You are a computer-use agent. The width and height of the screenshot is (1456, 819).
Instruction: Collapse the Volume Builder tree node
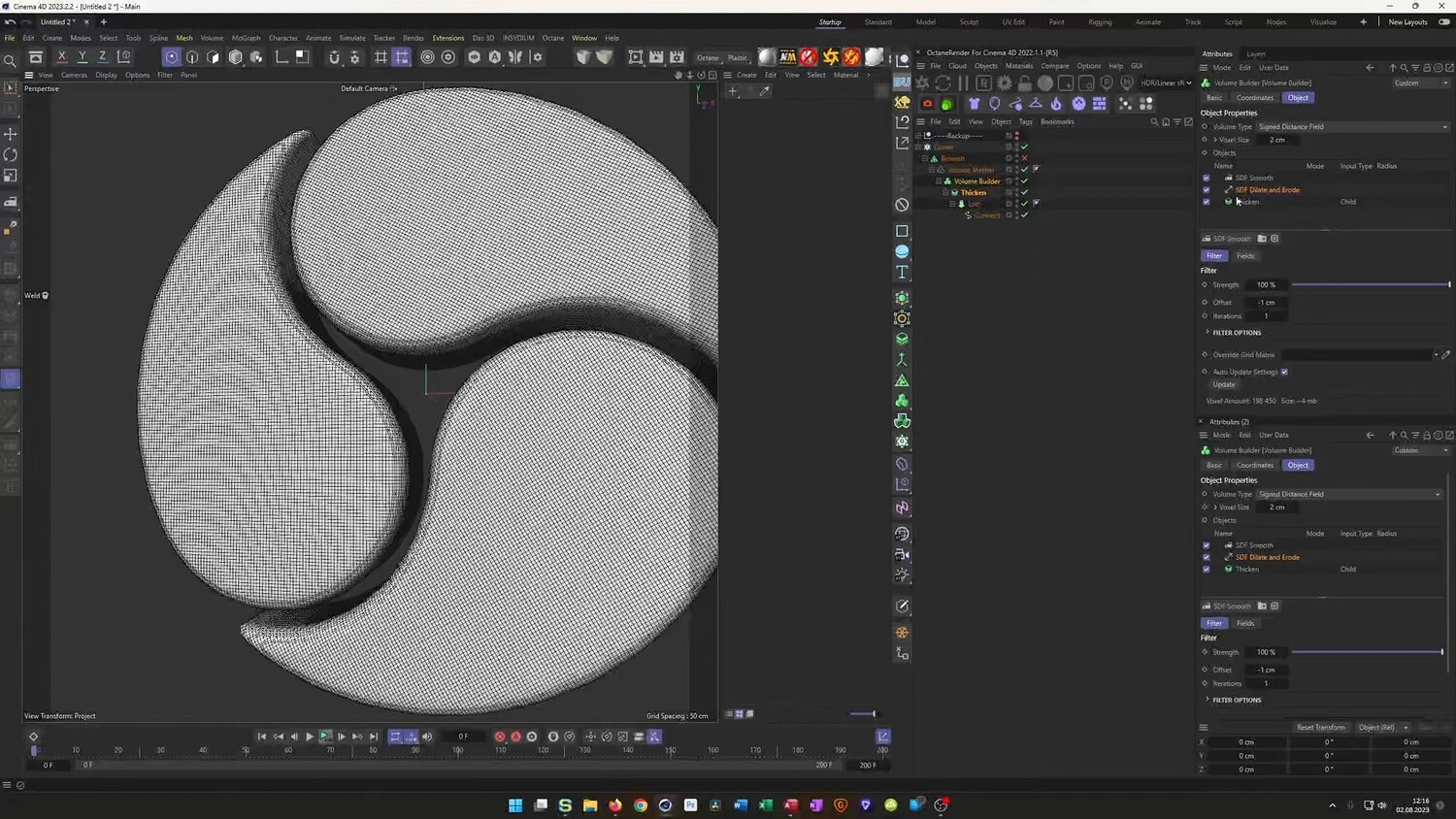pyautogui.click(x=939, y=181)
